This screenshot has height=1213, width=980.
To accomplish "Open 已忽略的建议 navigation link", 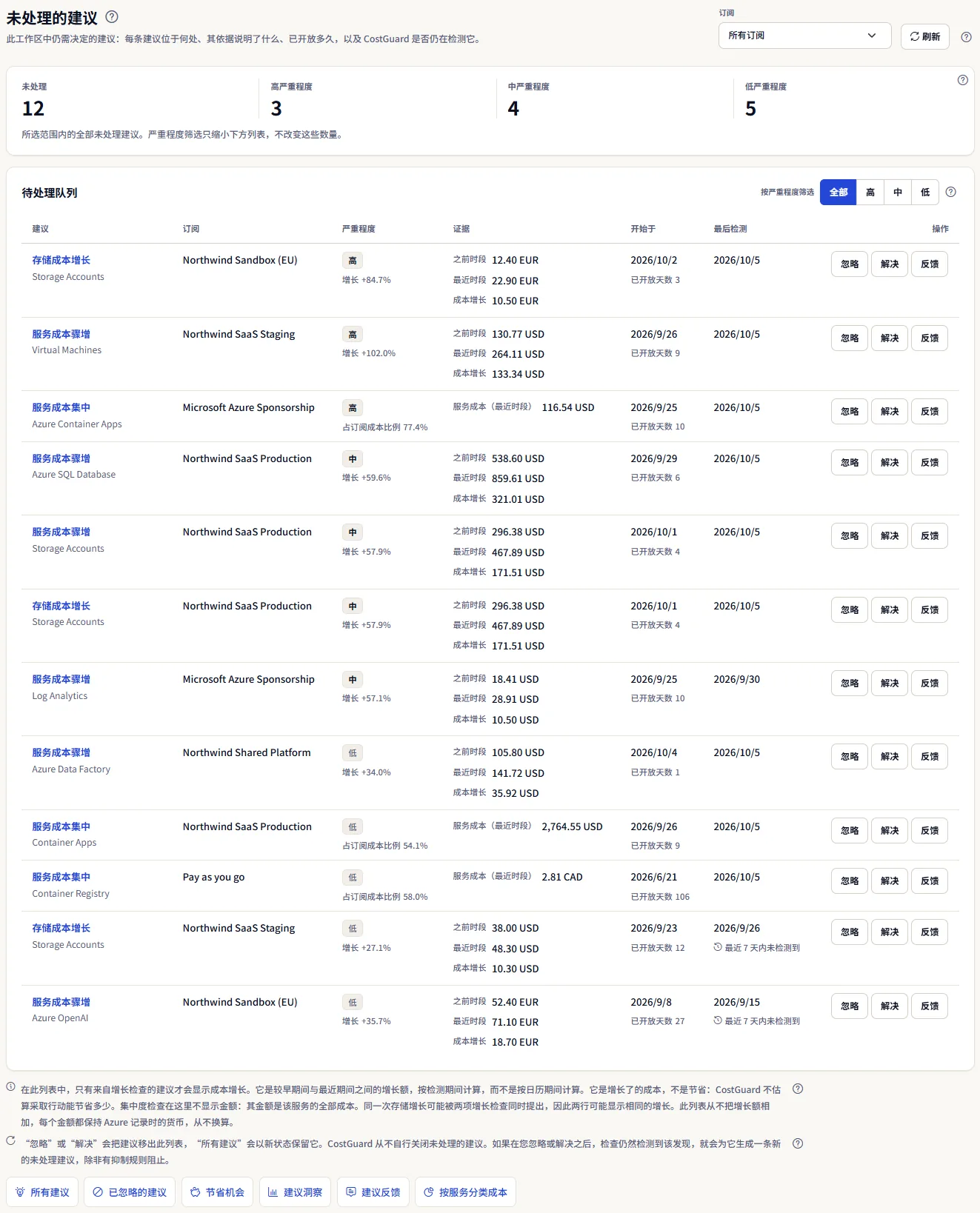I will click(130, 1192).
